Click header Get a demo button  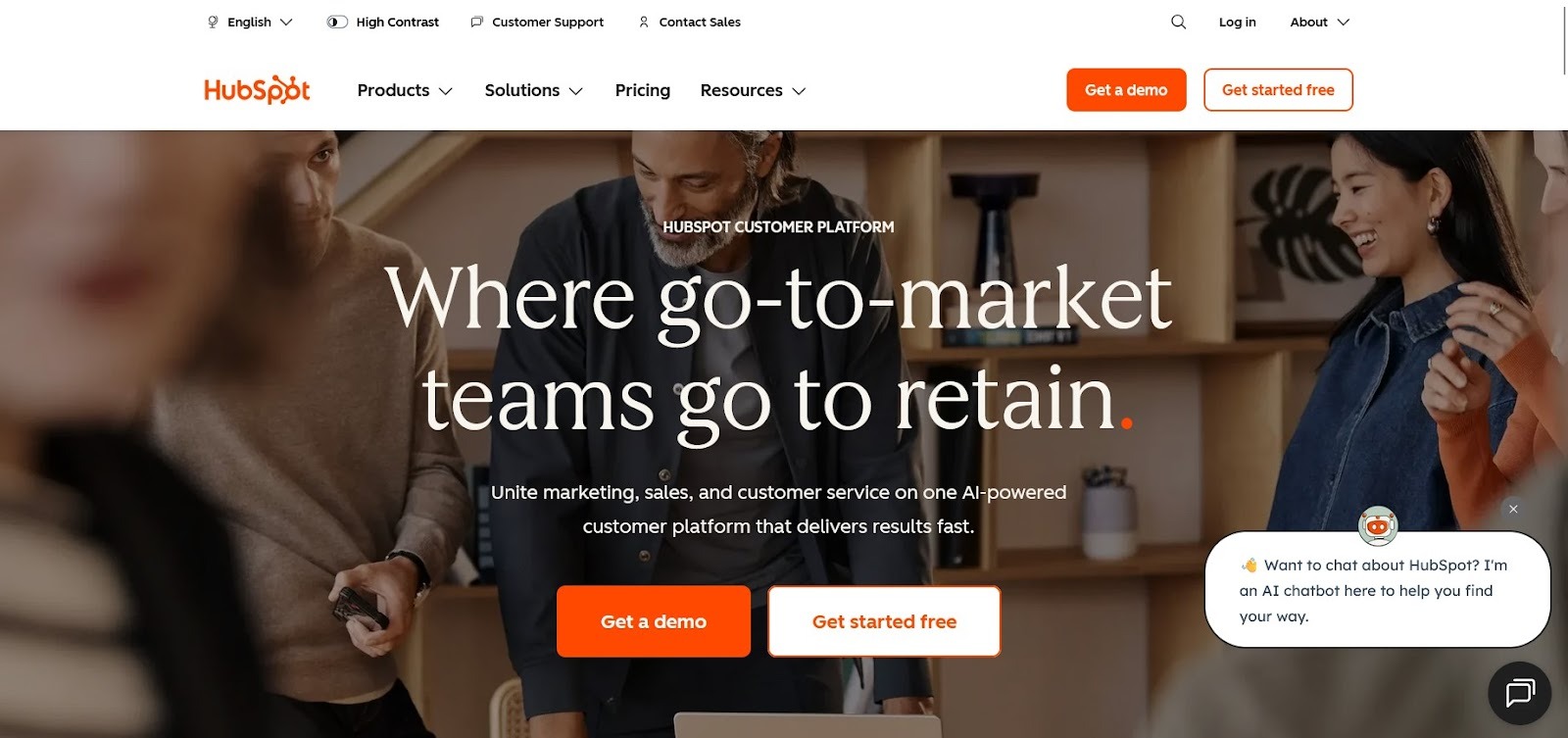[x=1126, y=89]
